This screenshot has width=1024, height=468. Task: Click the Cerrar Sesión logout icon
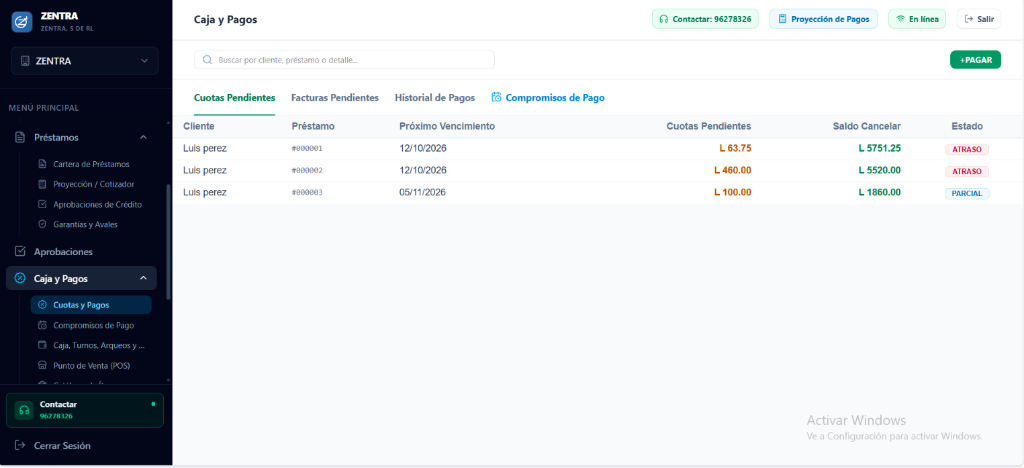click(x=20, y=446)
